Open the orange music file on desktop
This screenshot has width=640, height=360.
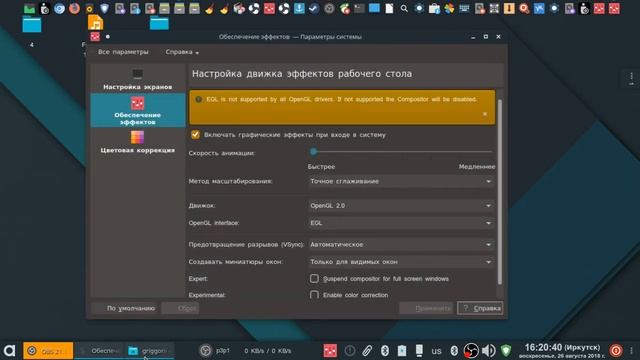(96, 23)
